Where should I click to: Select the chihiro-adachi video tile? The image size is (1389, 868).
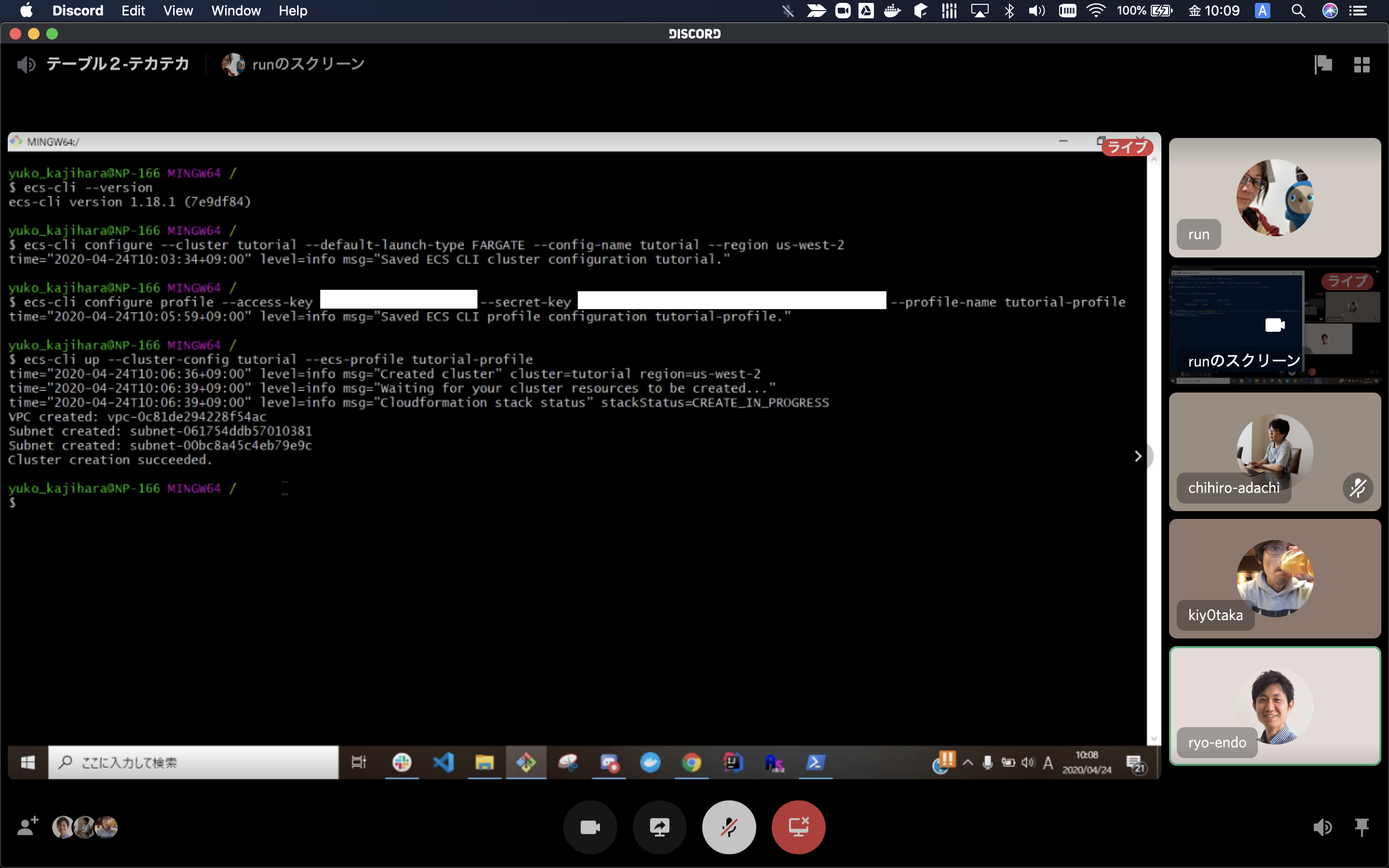pyautogui.click(x=1275, y=452)
